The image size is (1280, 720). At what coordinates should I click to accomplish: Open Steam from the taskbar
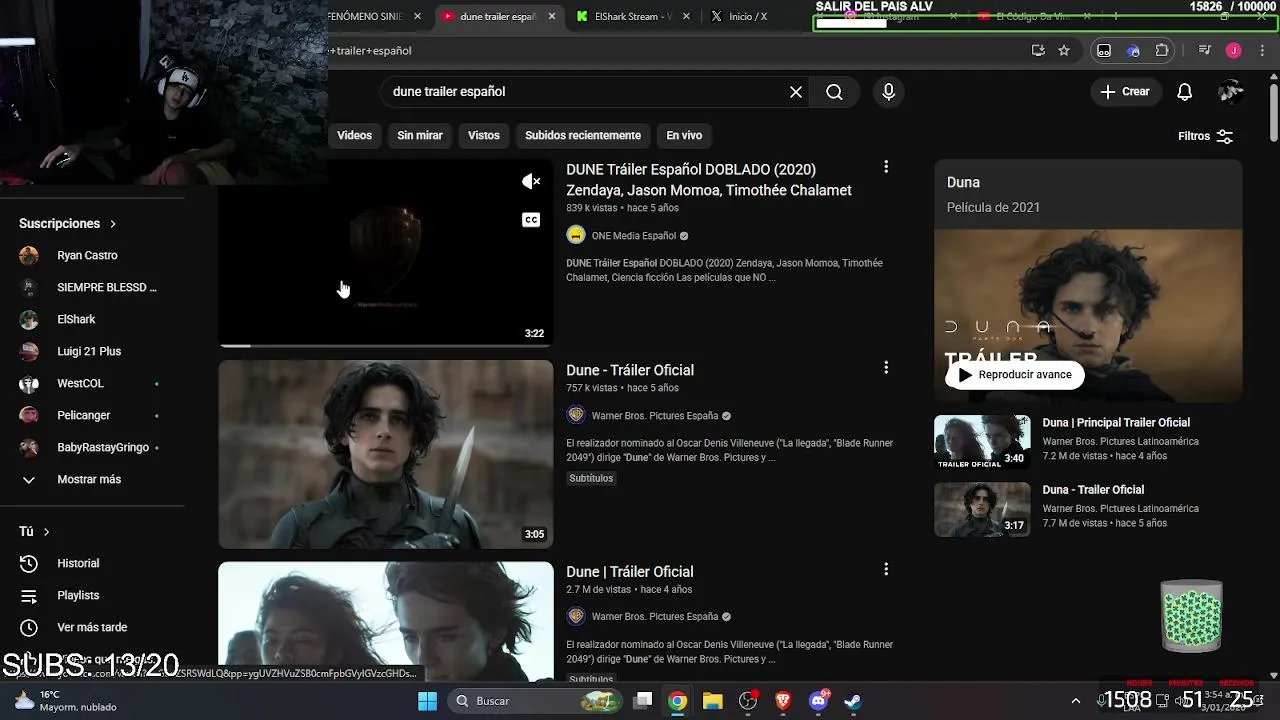click(x=853, y=701)
